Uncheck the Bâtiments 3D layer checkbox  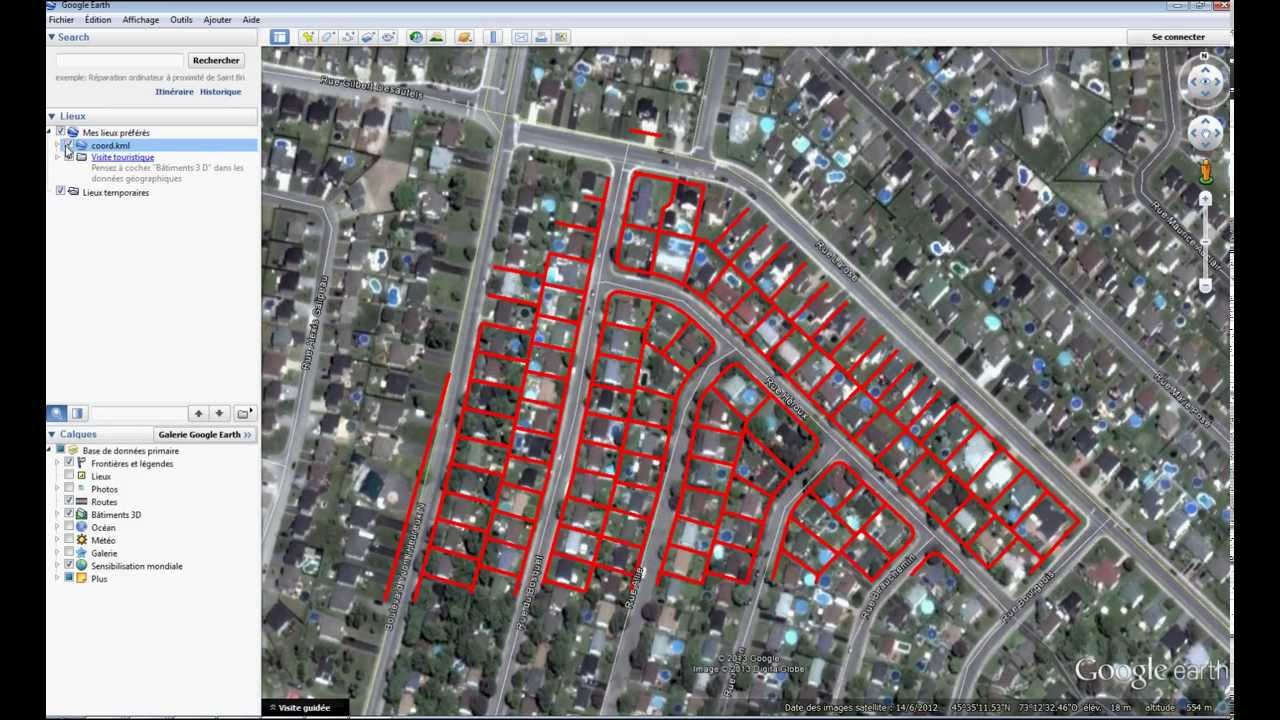coord(69,514)
